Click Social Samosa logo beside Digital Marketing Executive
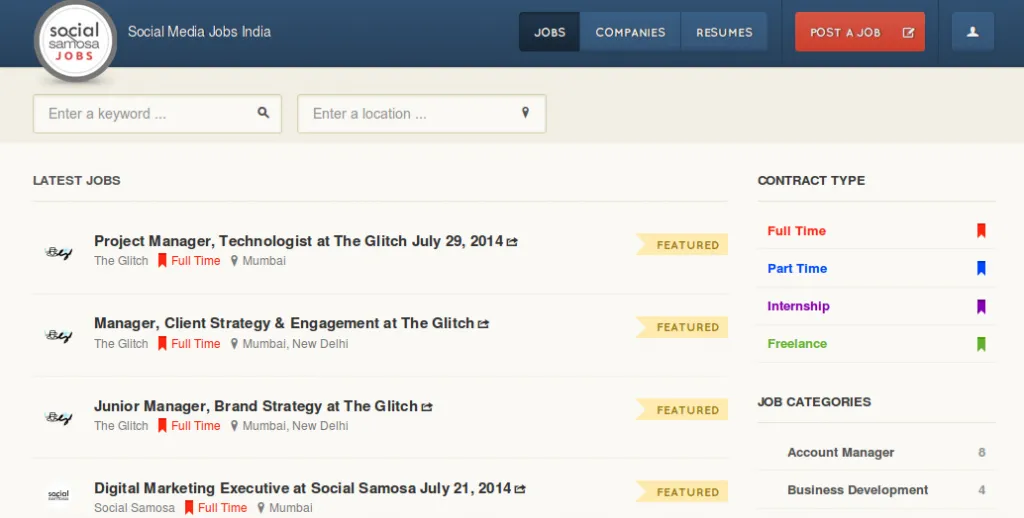This screenshot has height=518, width=1024. [x=58, y=495]
